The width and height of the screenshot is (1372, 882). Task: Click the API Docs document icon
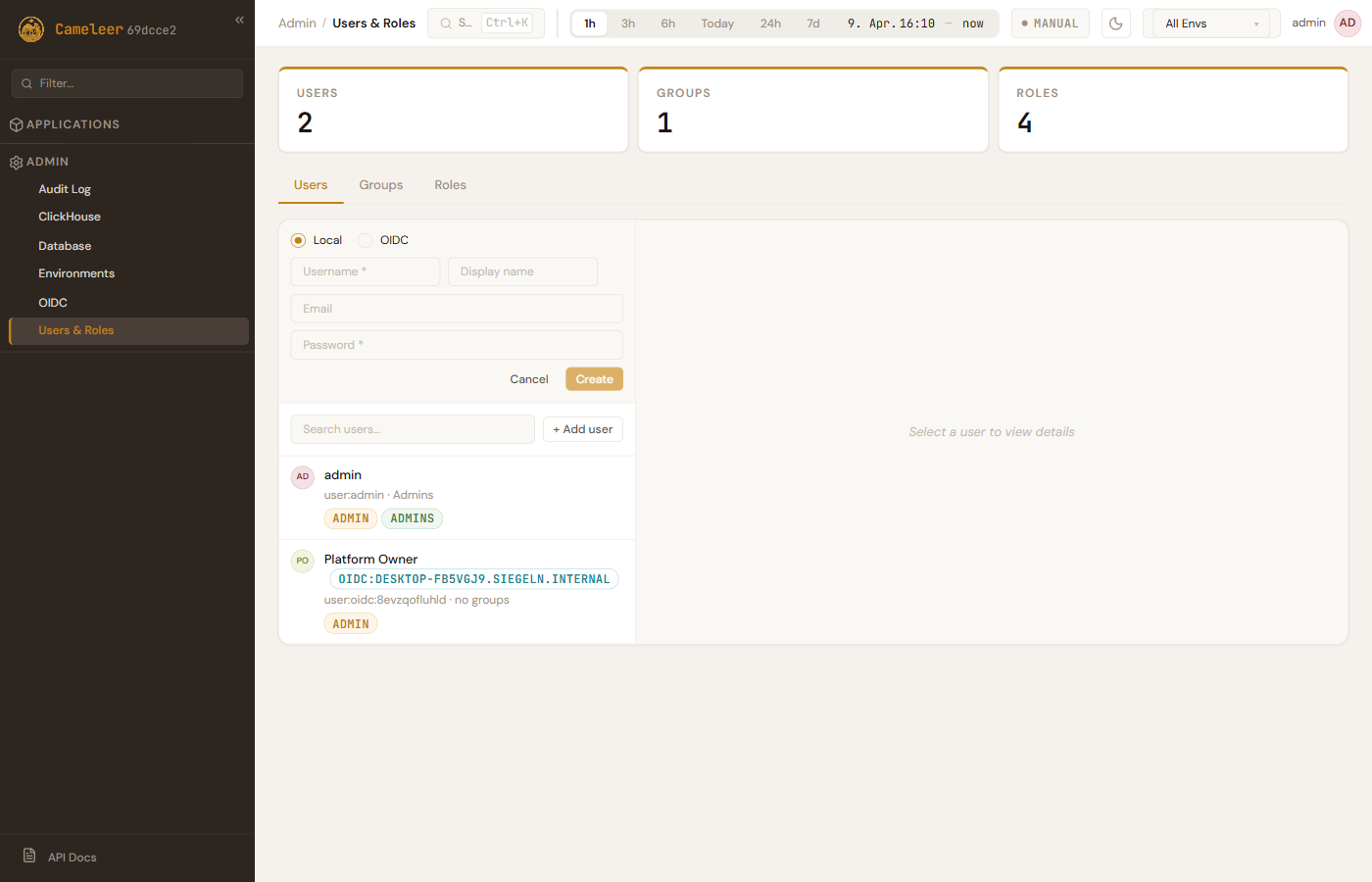point(29,856)
